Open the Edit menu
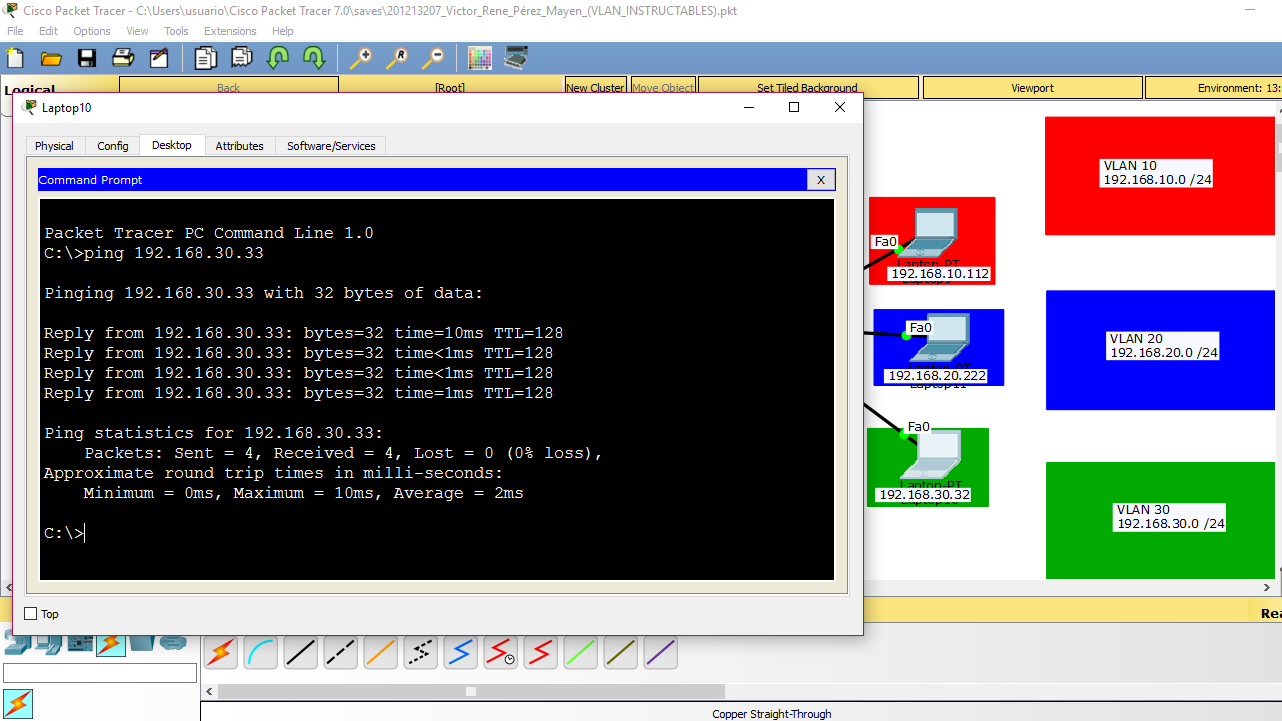The height and width of the screenshot is (721, 1282). pos(48,31)
